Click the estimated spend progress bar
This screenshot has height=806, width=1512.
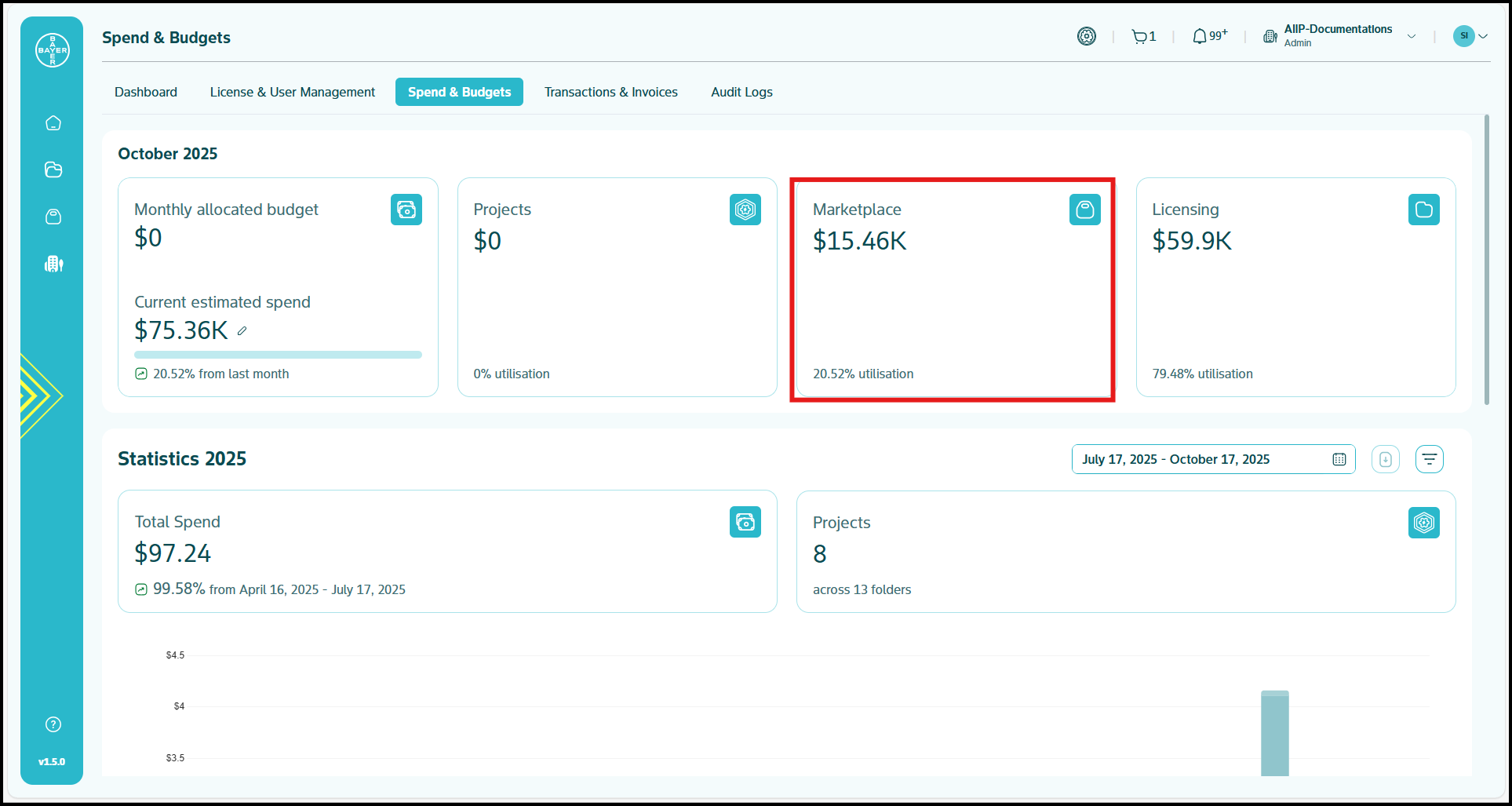(278, 355)
